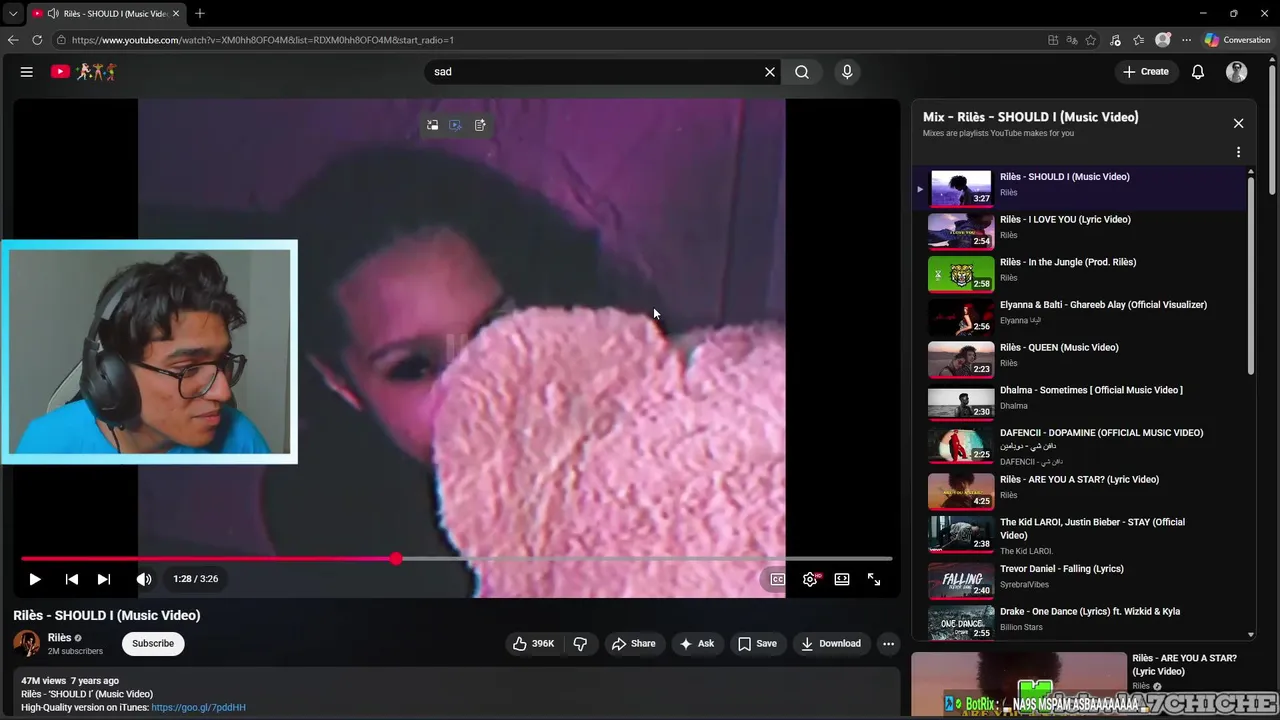Select 'Rilès - QUEEN (Music Video)' in playlist
Viewport: 1280px width, 720px height.
point(1080,359)
